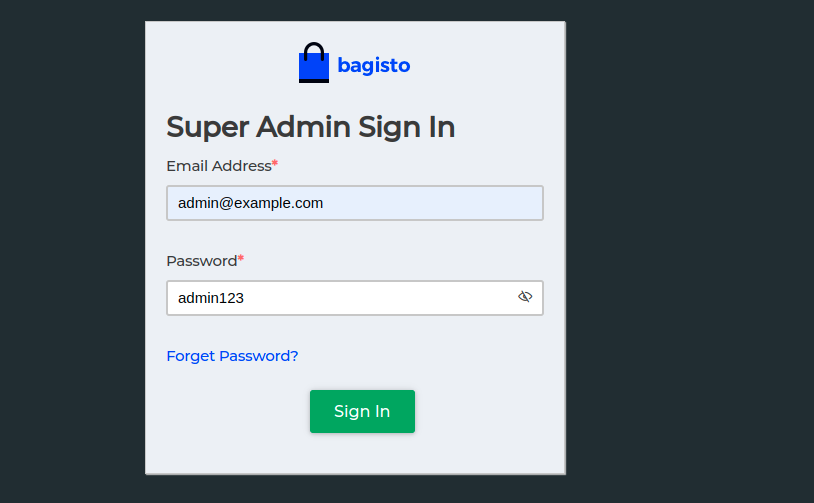Select the Sign In button label text
Viewport: 814px width, 503px height.
362,412
